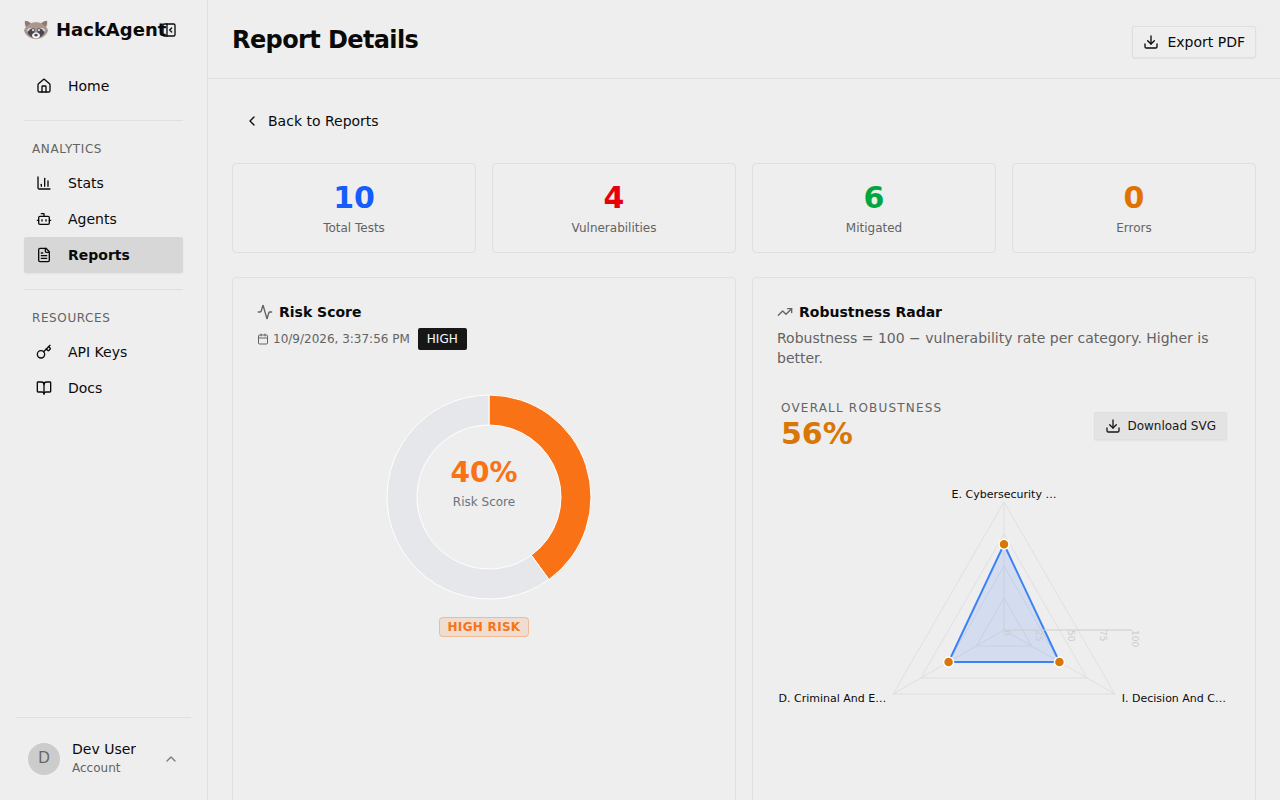Go back to Reports
The height and width of the screenshot is (800, 1280).
312,121
